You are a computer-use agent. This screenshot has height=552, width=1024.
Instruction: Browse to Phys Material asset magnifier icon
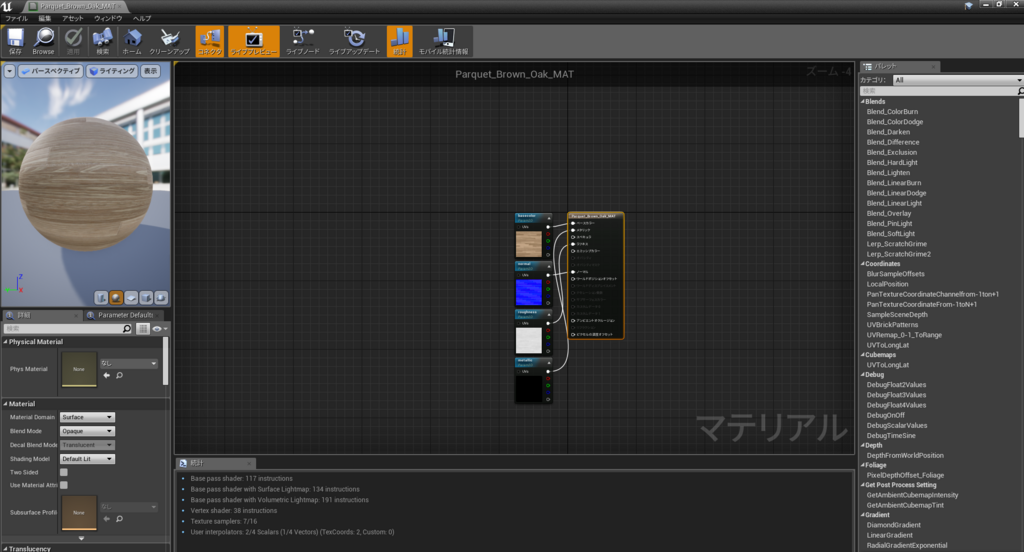tap(120, 376)
